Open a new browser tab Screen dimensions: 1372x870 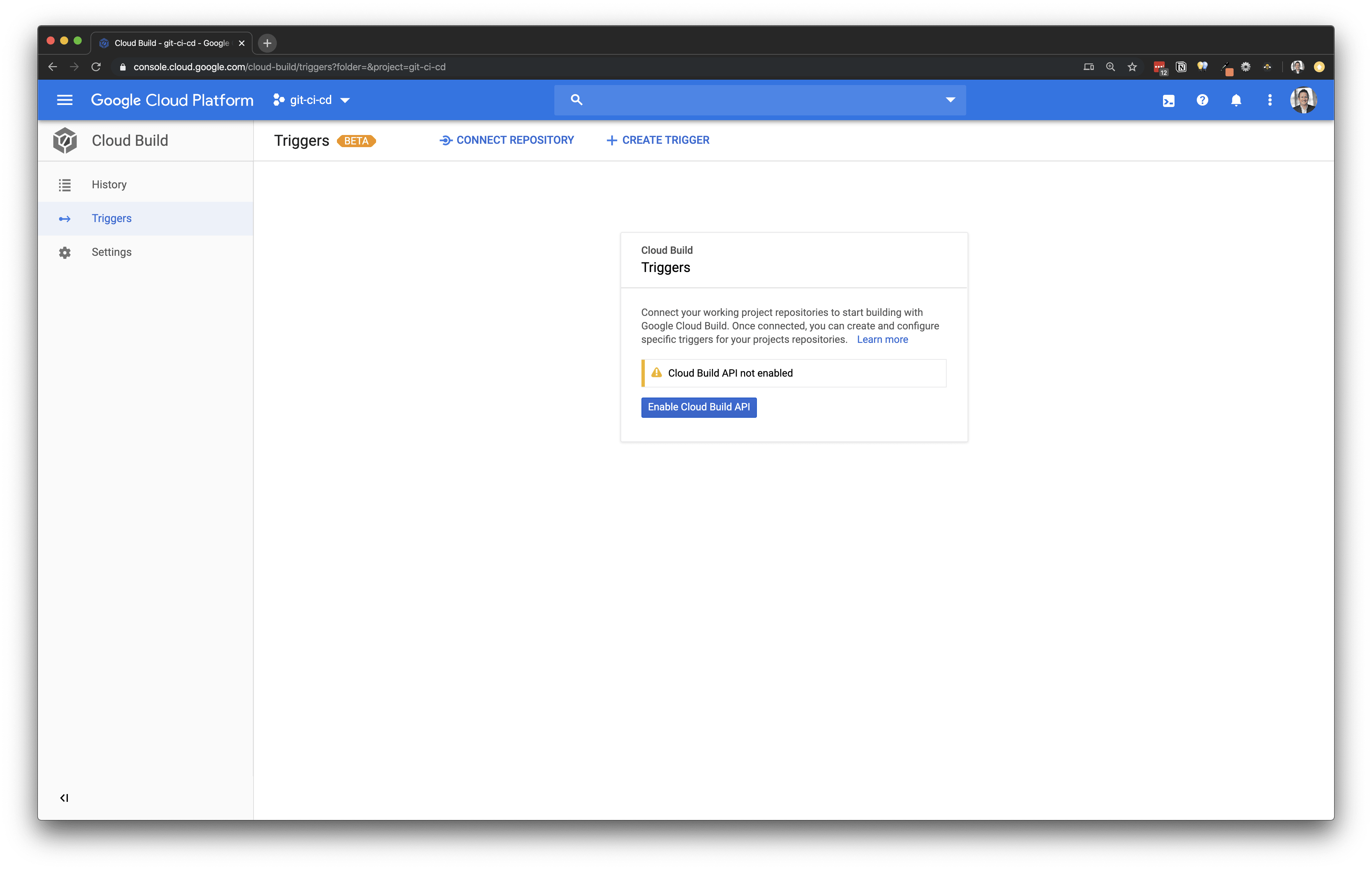click(267, 43)
